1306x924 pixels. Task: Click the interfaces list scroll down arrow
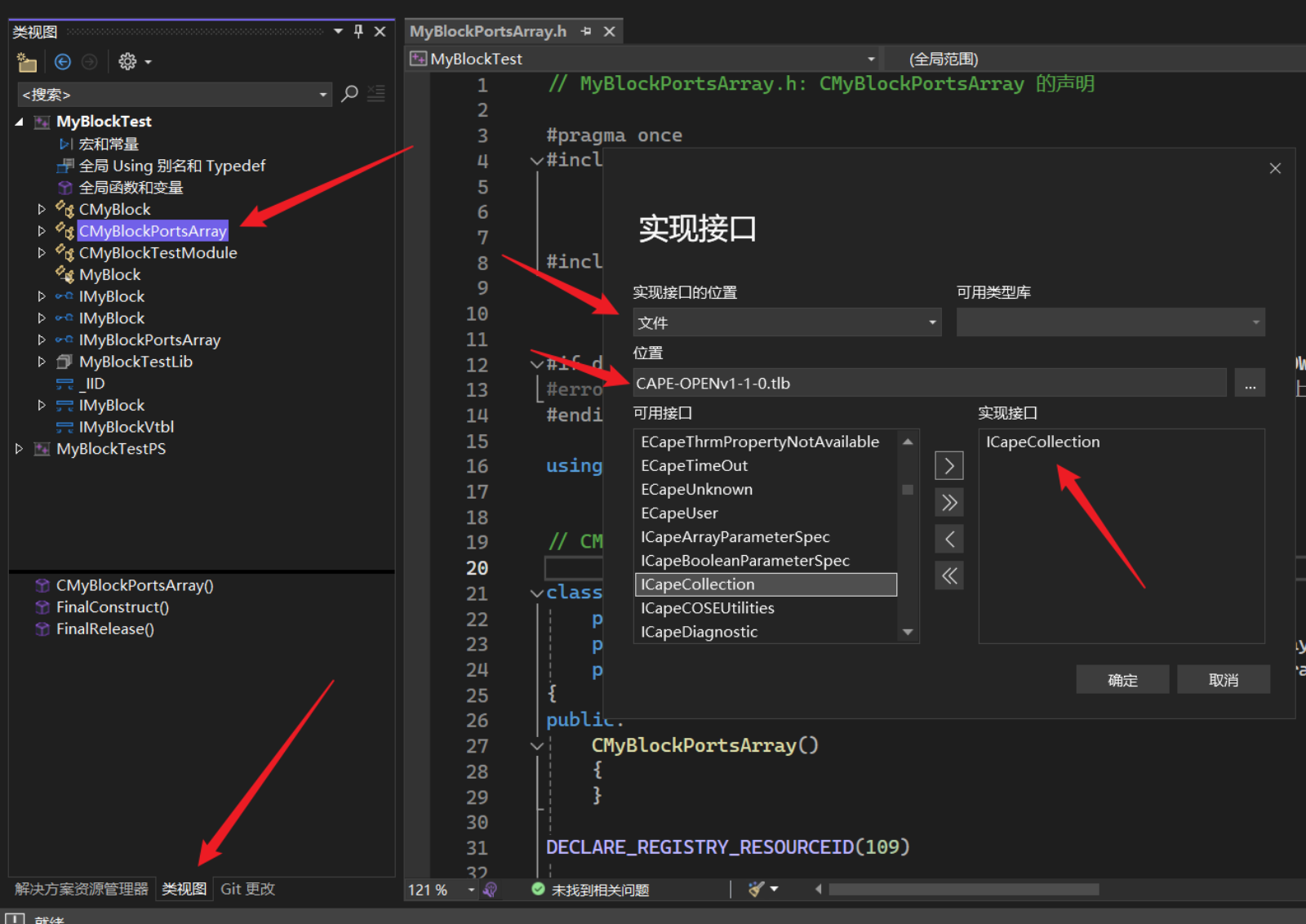pos(908,633)
